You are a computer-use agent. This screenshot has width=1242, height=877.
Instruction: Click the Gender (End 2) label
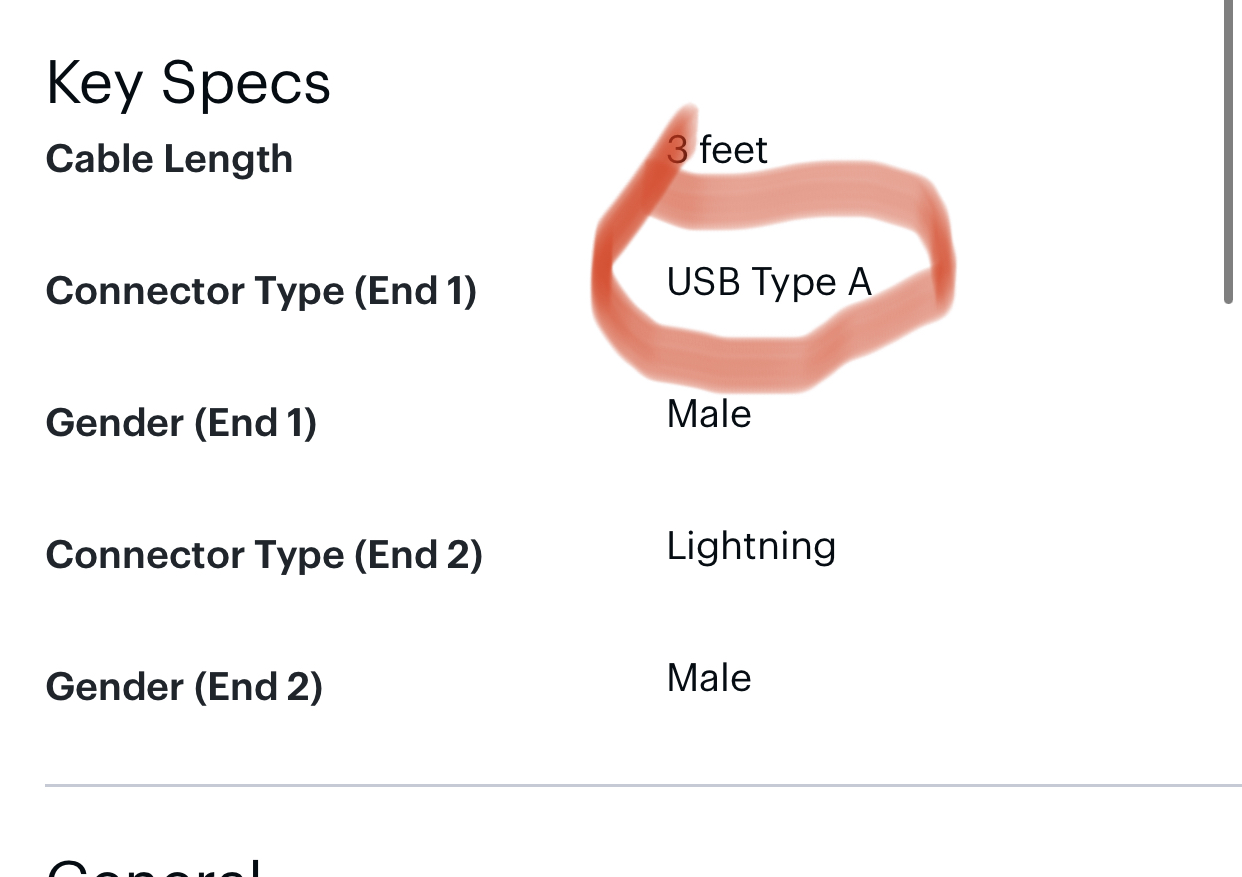[x=184, y=687]
